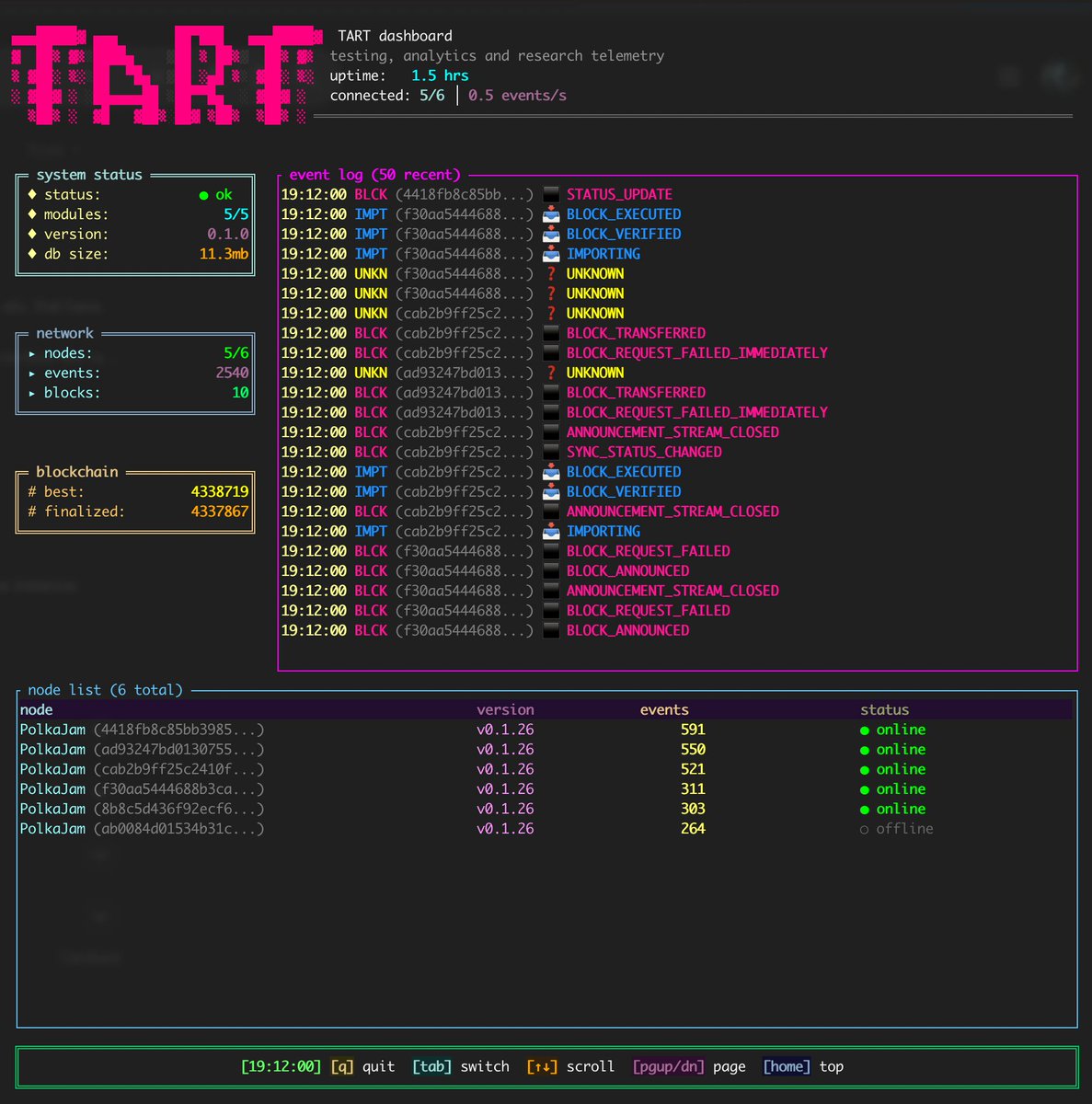The height and width of the screenshot is (1104, 1092).
Task: Click connected 5/6 value in header
Action: pos(432,96)
